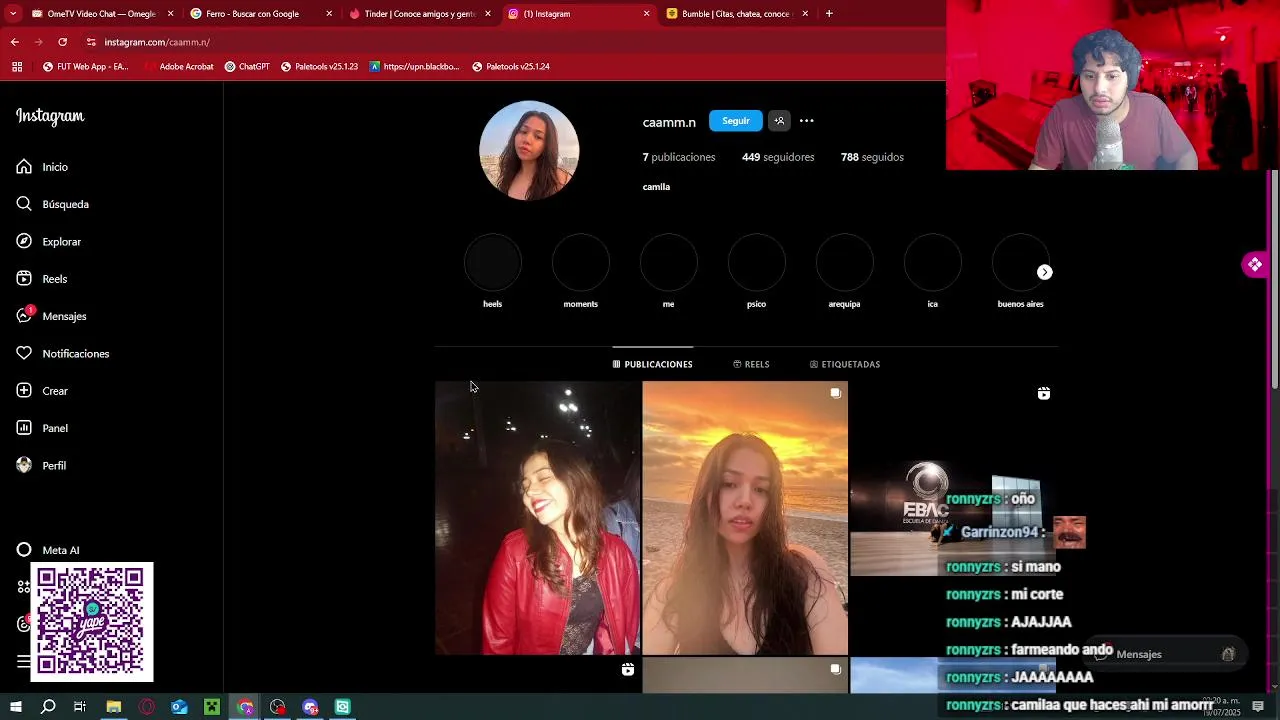The image size is (1280, 720).
Task: Open the tab search dropdown arrow
Action: coord(12,14)
